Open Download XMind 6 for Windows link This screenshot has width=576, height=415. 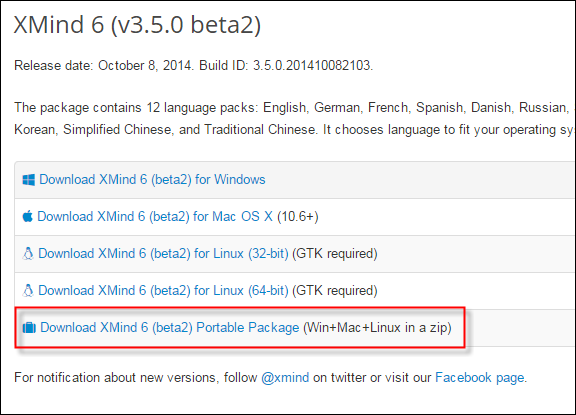[x=152, y=180]
